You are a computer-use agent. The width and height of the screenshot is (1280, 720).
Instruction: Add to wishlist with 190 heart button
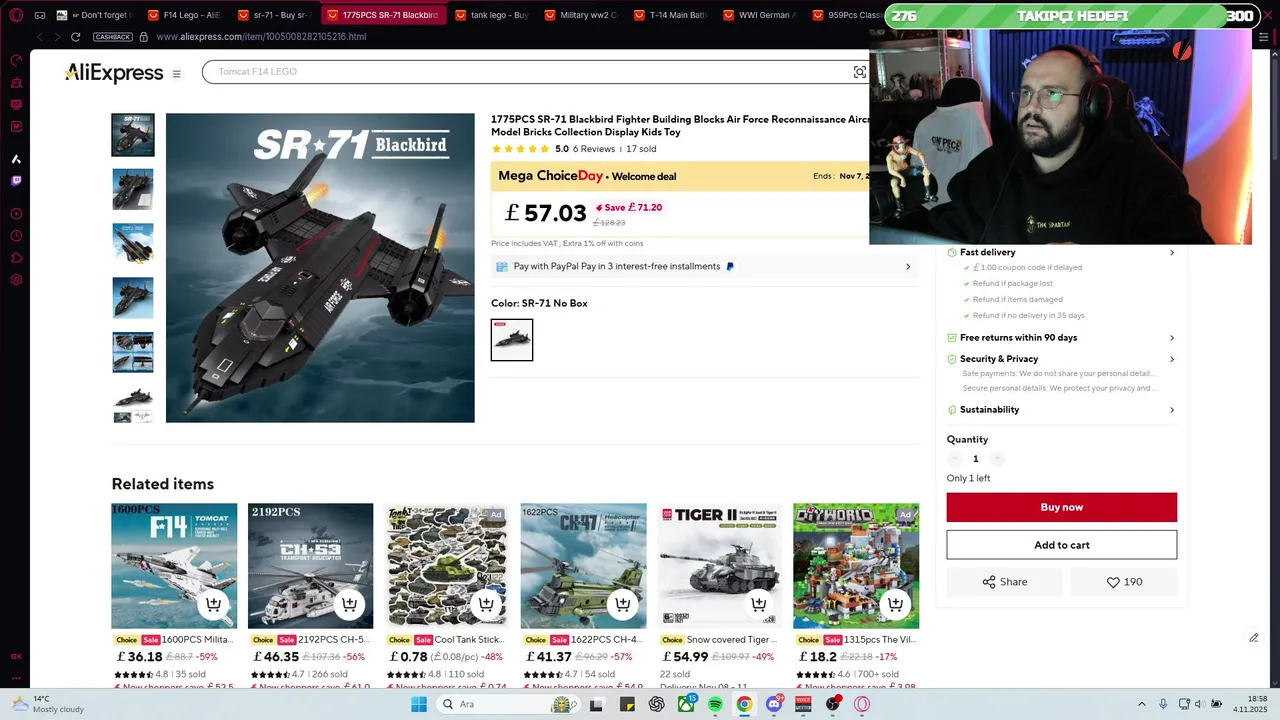coord(1123,582)
